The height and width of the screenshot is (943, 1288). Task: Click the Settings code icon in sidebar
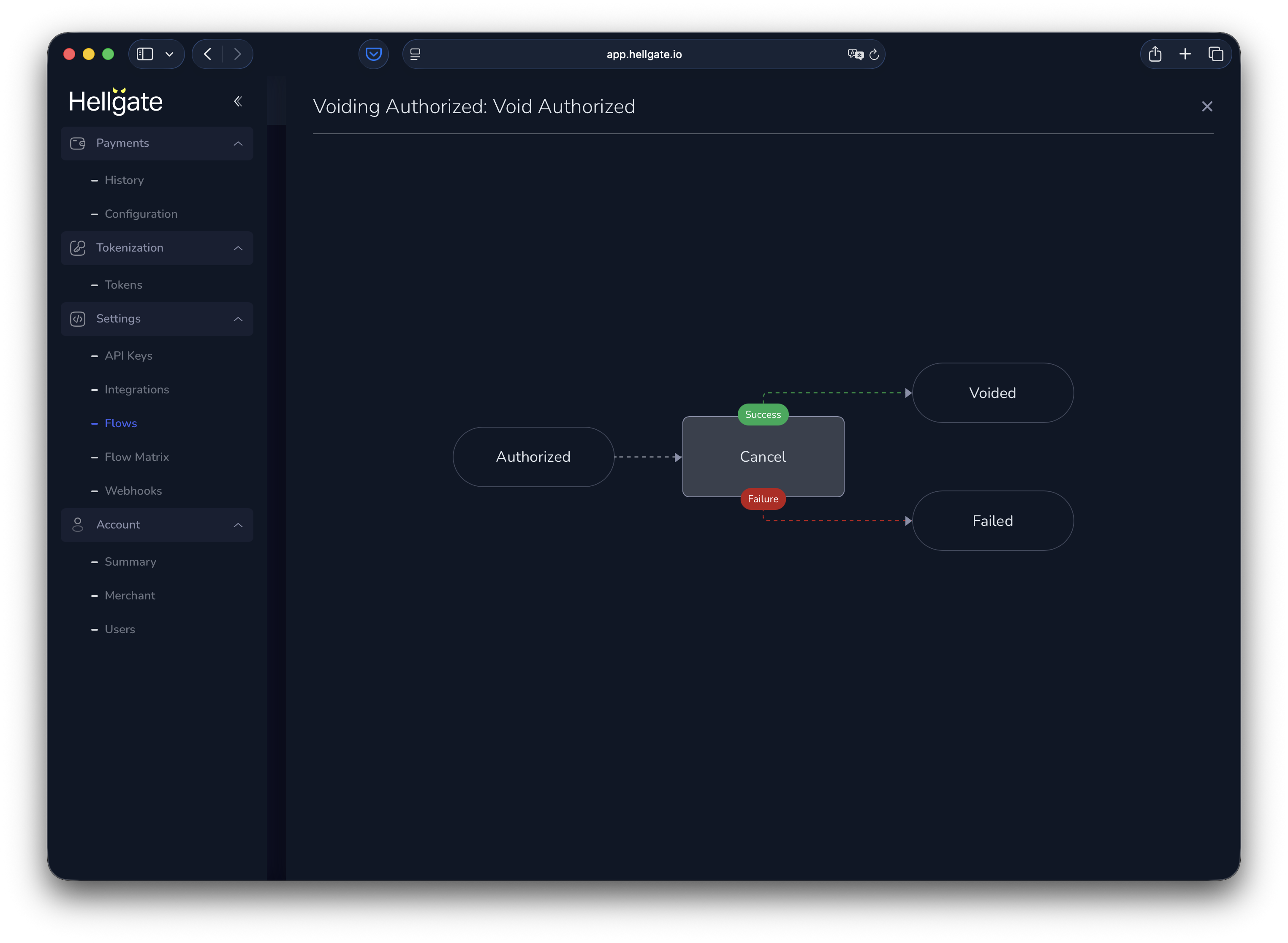pos(78,319)
